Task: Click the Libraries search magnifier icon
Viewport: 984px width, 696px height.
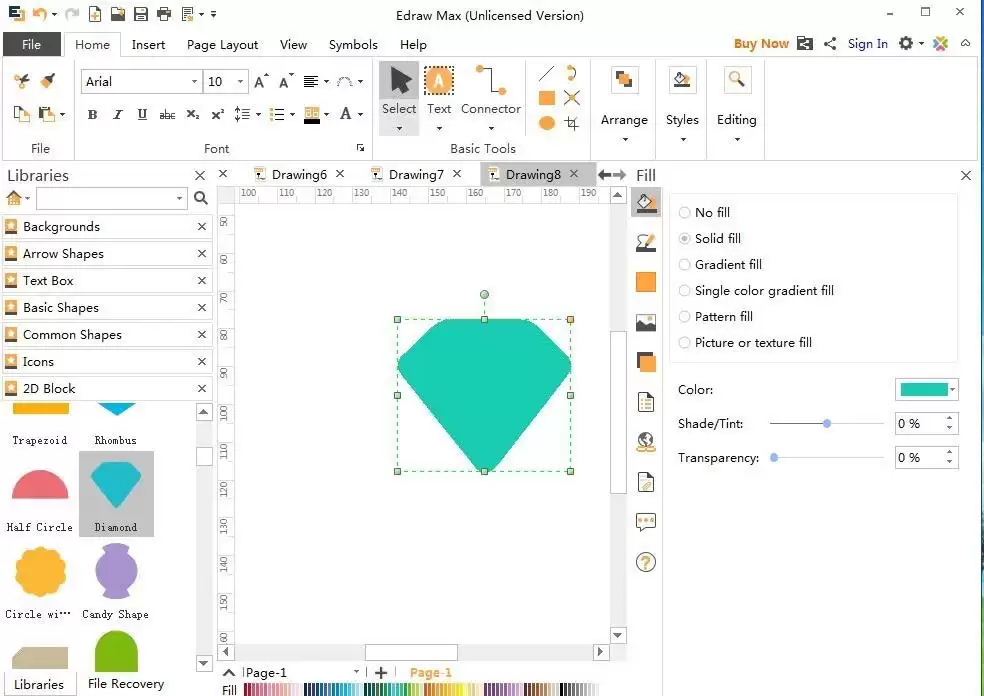Action: point(201,198)
